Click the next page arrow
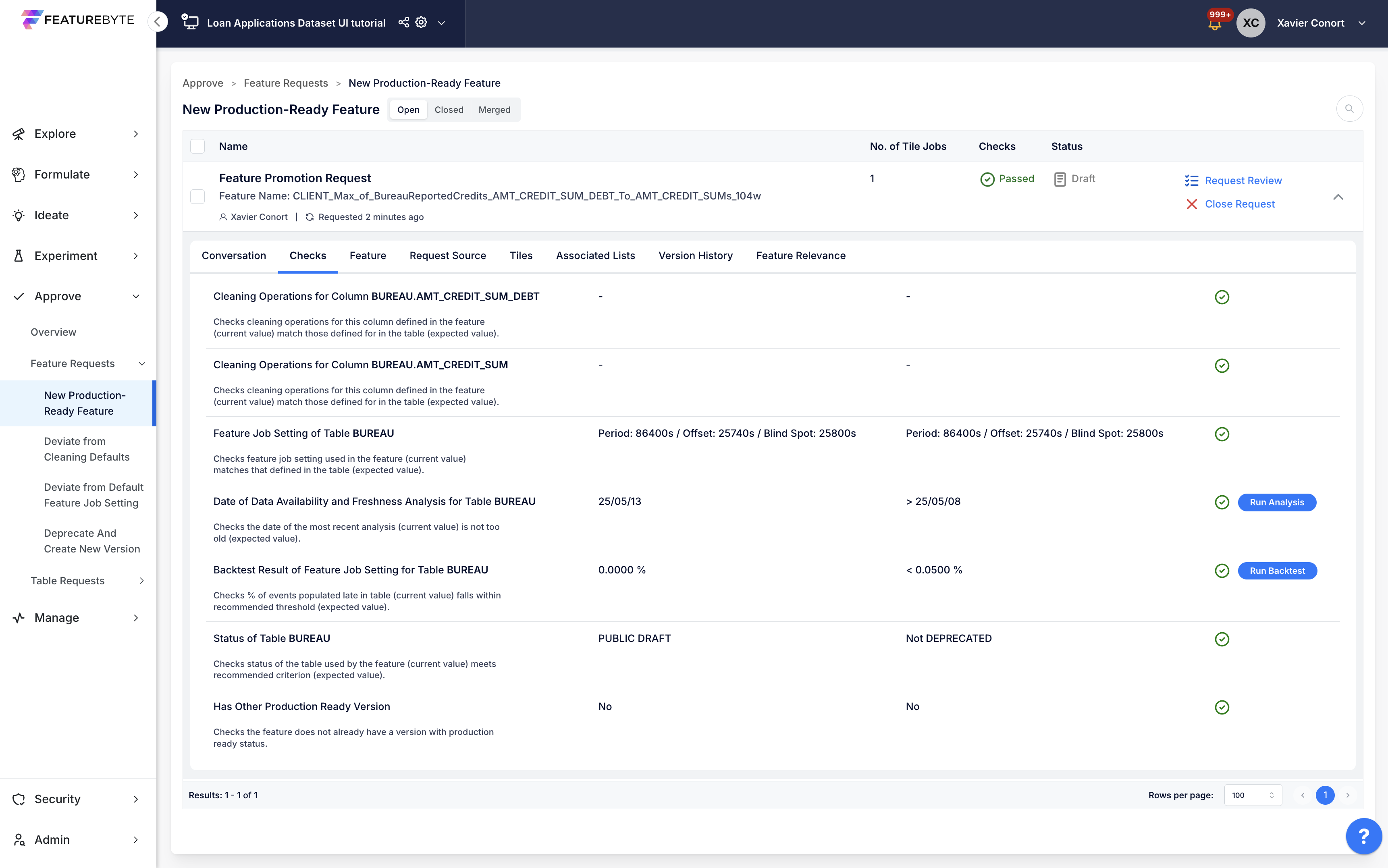Image resolution: width=1388 pixels, height=868 pixels. [1348, 795]
